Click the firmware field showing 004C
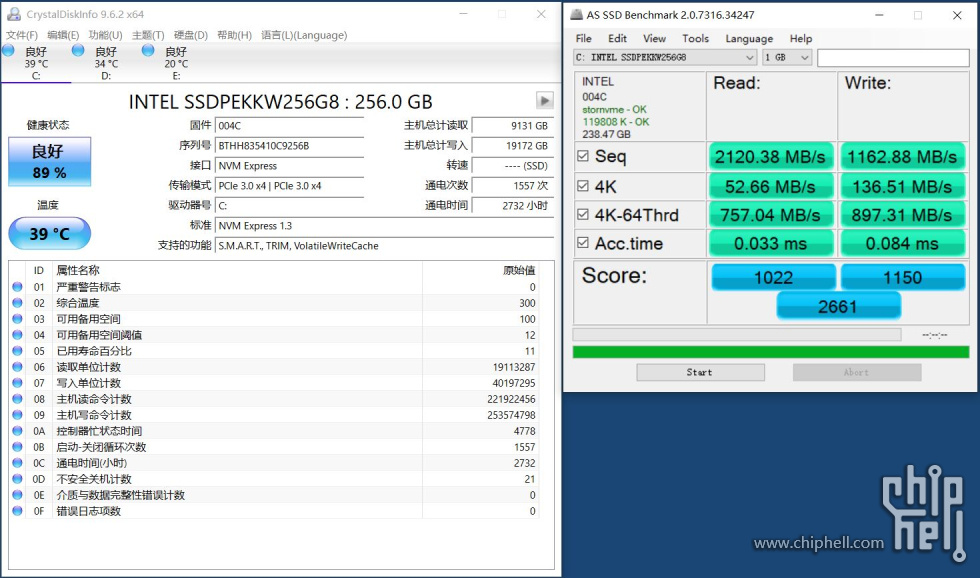 pos(289,126)
